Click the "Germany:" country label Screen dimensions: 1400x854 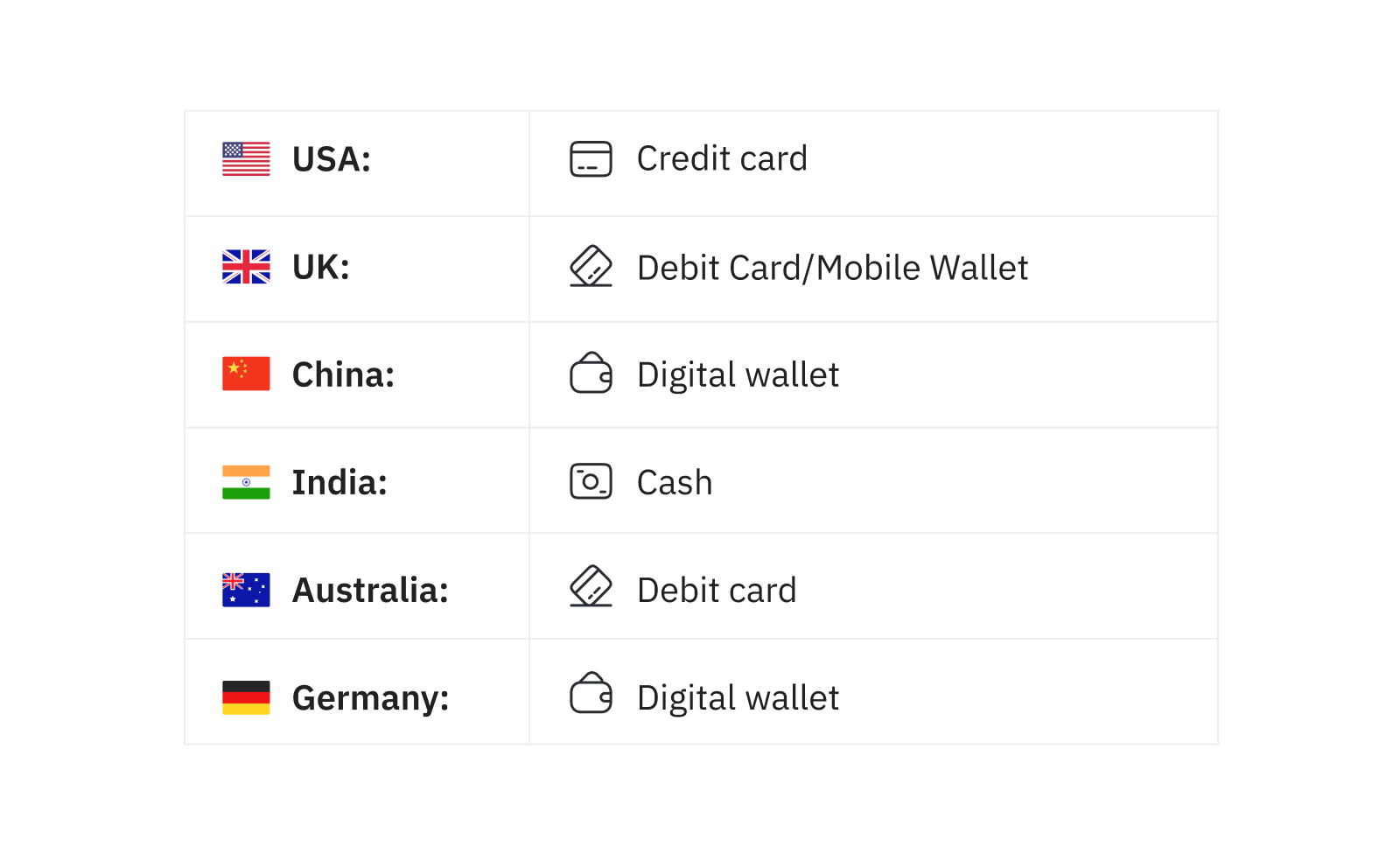pyautogui.click(x=370, y=698)
